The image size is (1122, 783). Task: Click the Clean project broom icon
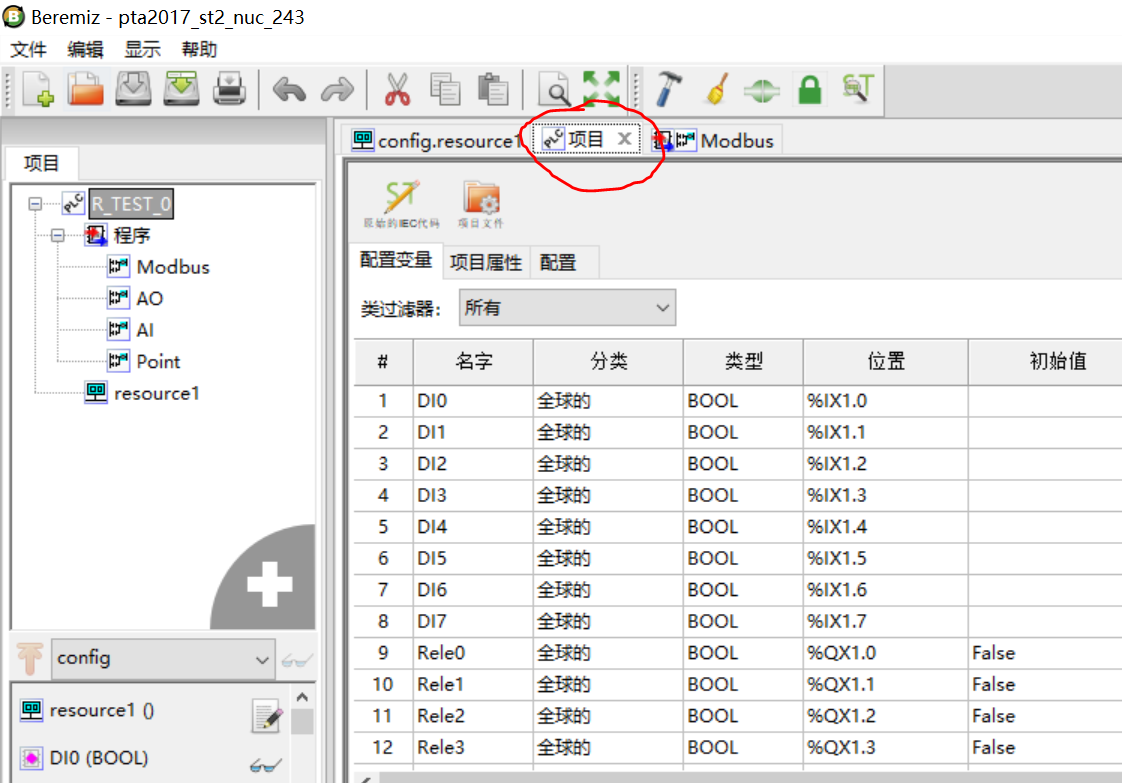(x=715, y=89)
